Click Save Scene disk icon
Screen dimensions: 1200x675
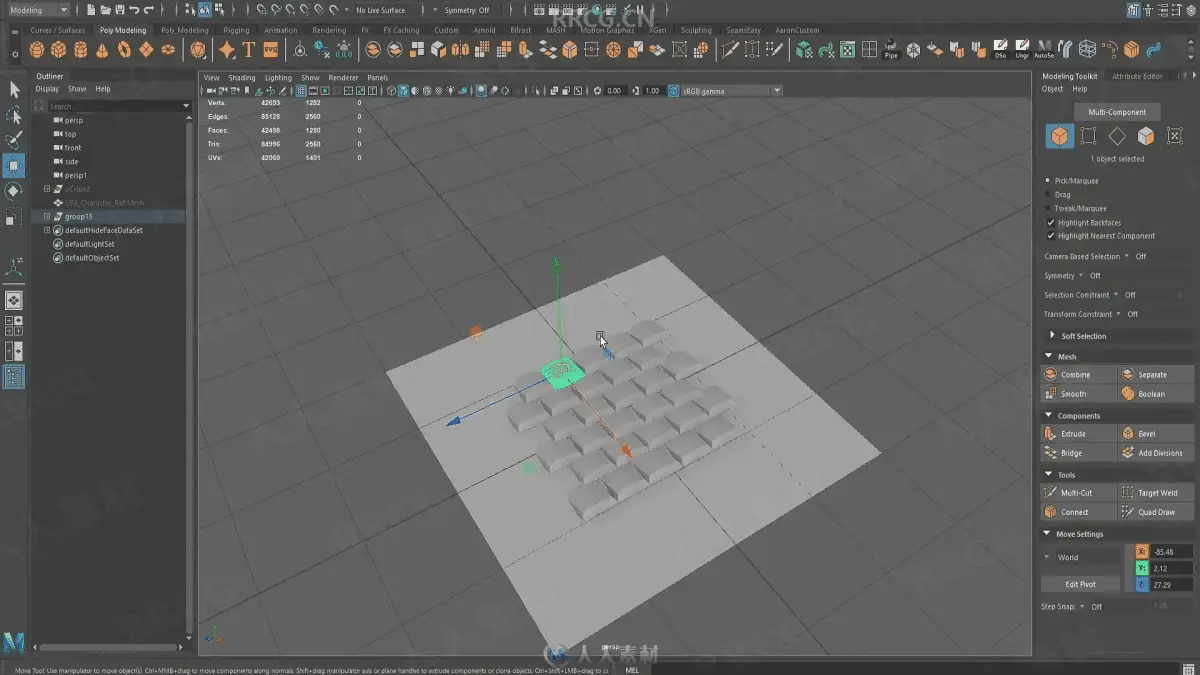(x=120, y=10)
